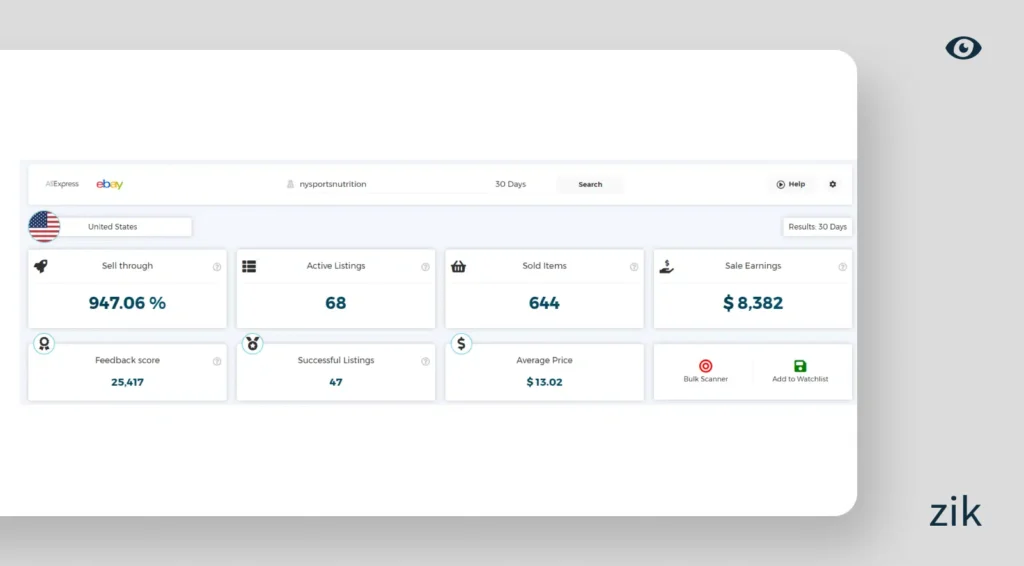
Task: Click the dollar icon above Average Price
Action: pyautogui.click(x=461, y=343)
